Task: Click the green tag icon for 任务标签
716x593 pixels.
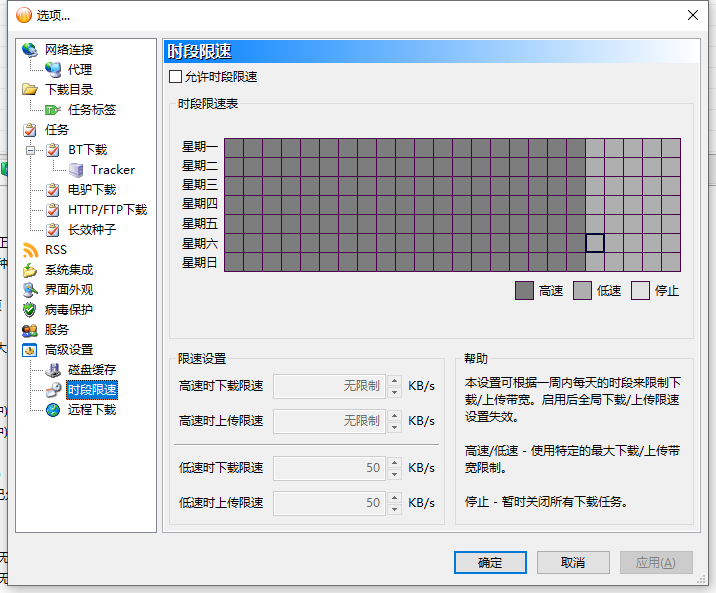Action: point(53,110)
